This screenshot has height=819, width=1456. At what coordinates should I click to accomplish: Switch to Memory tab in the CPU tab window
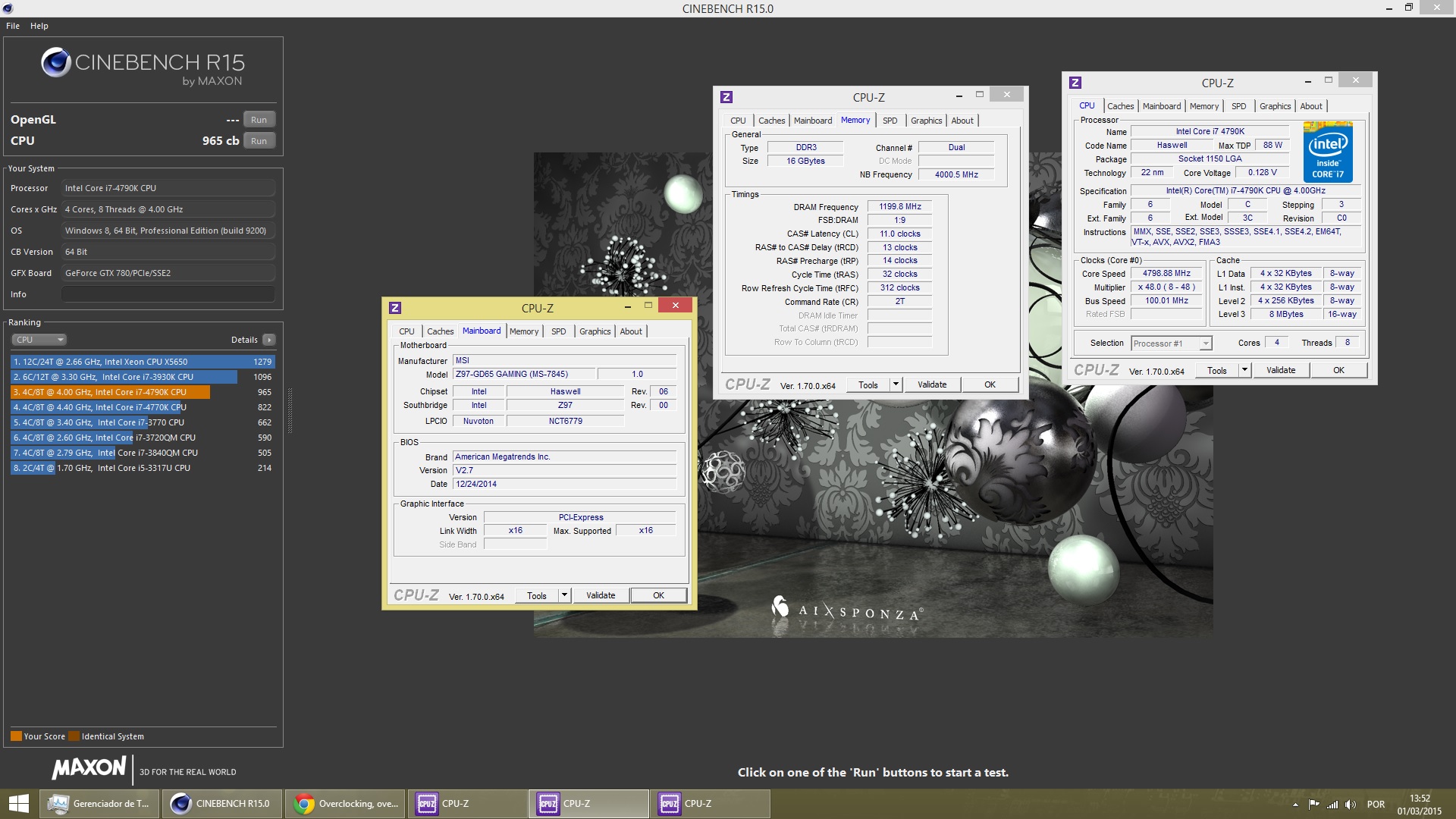coord(1204,106)
